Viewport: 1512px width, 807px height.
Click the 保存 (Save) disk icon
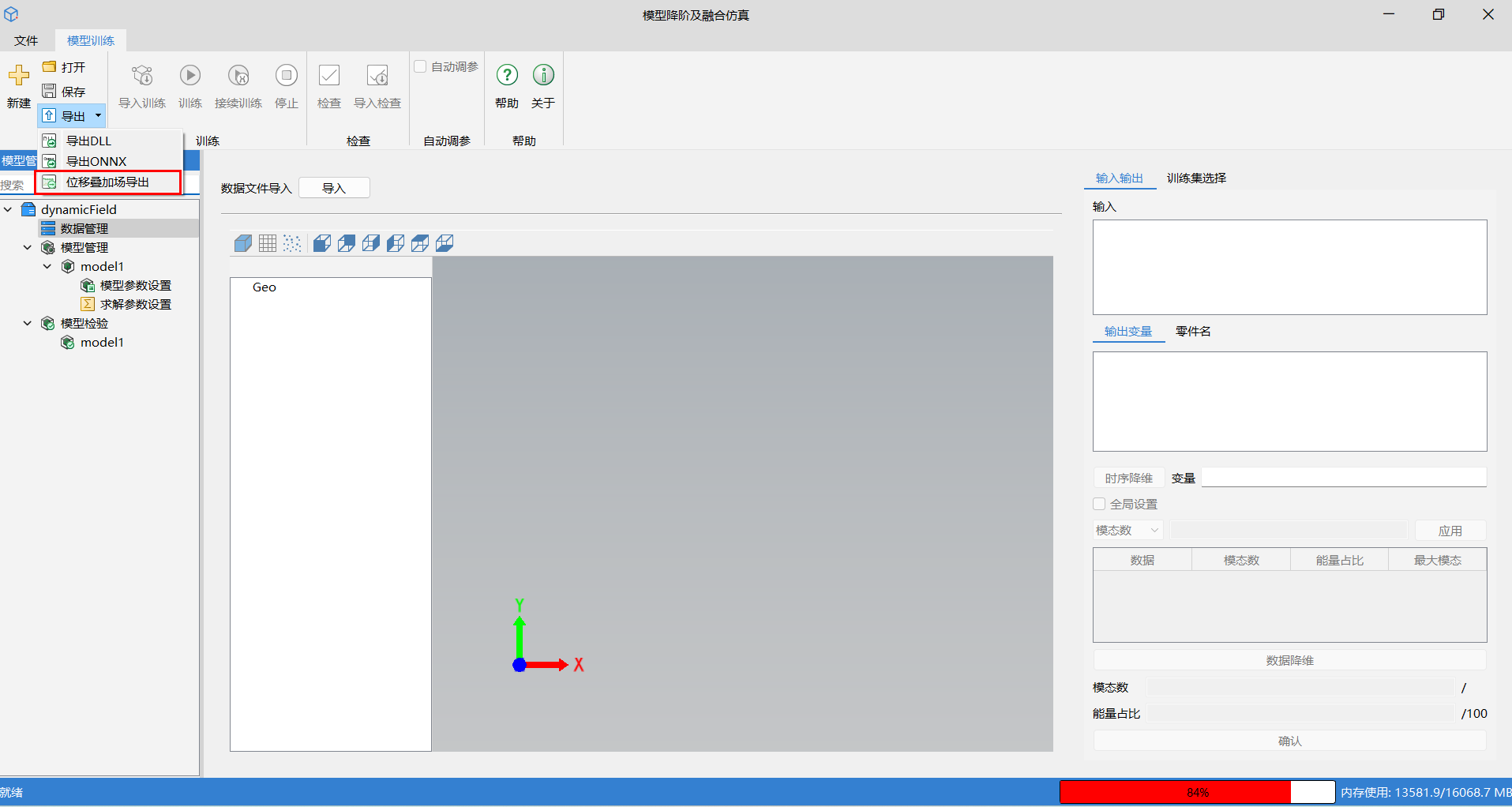50,92
